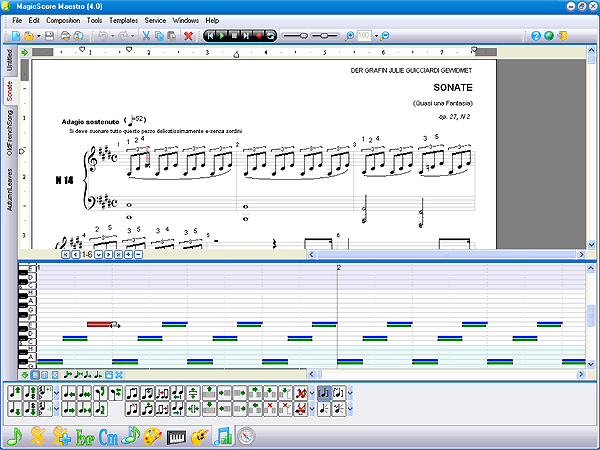Open the zoom percentage dropdown arrow

tap(376, 36)
